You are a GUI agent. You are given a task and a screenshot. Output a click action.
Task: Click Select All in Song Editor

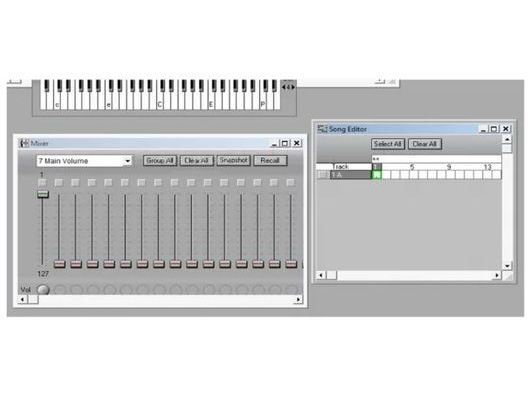point(388,144)
